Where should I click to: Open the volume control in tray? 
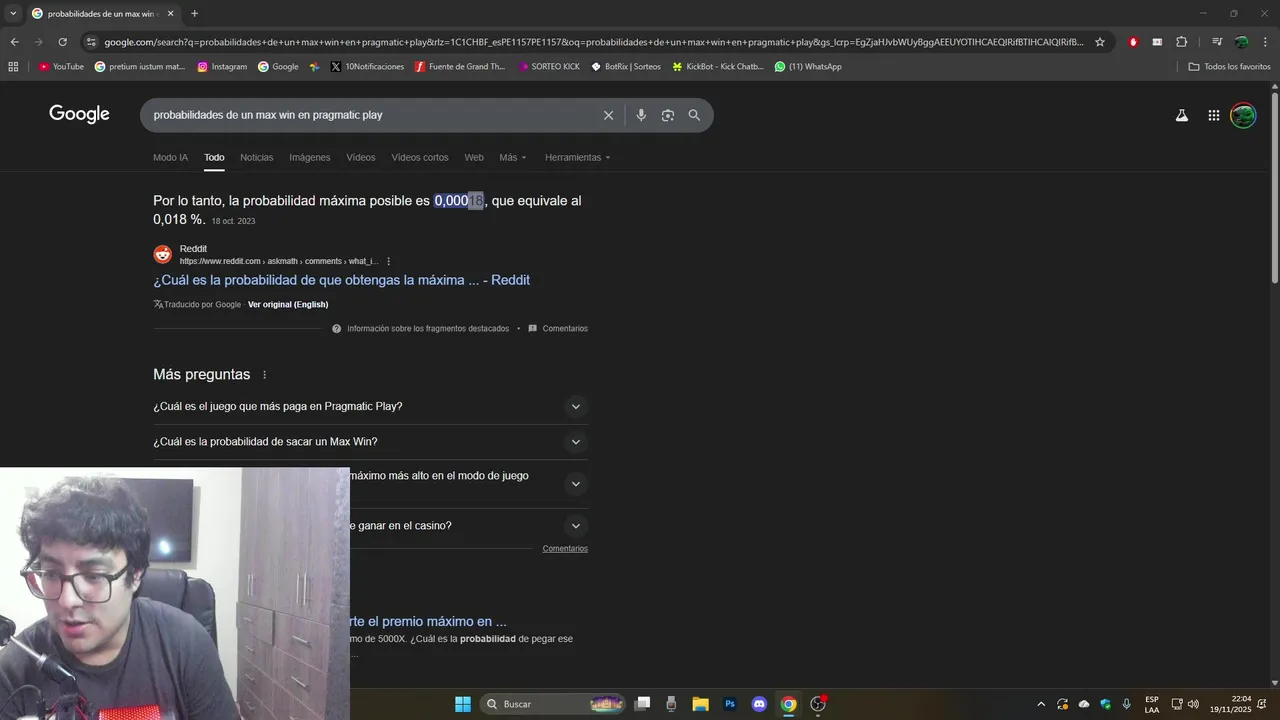coord(1193,704)
